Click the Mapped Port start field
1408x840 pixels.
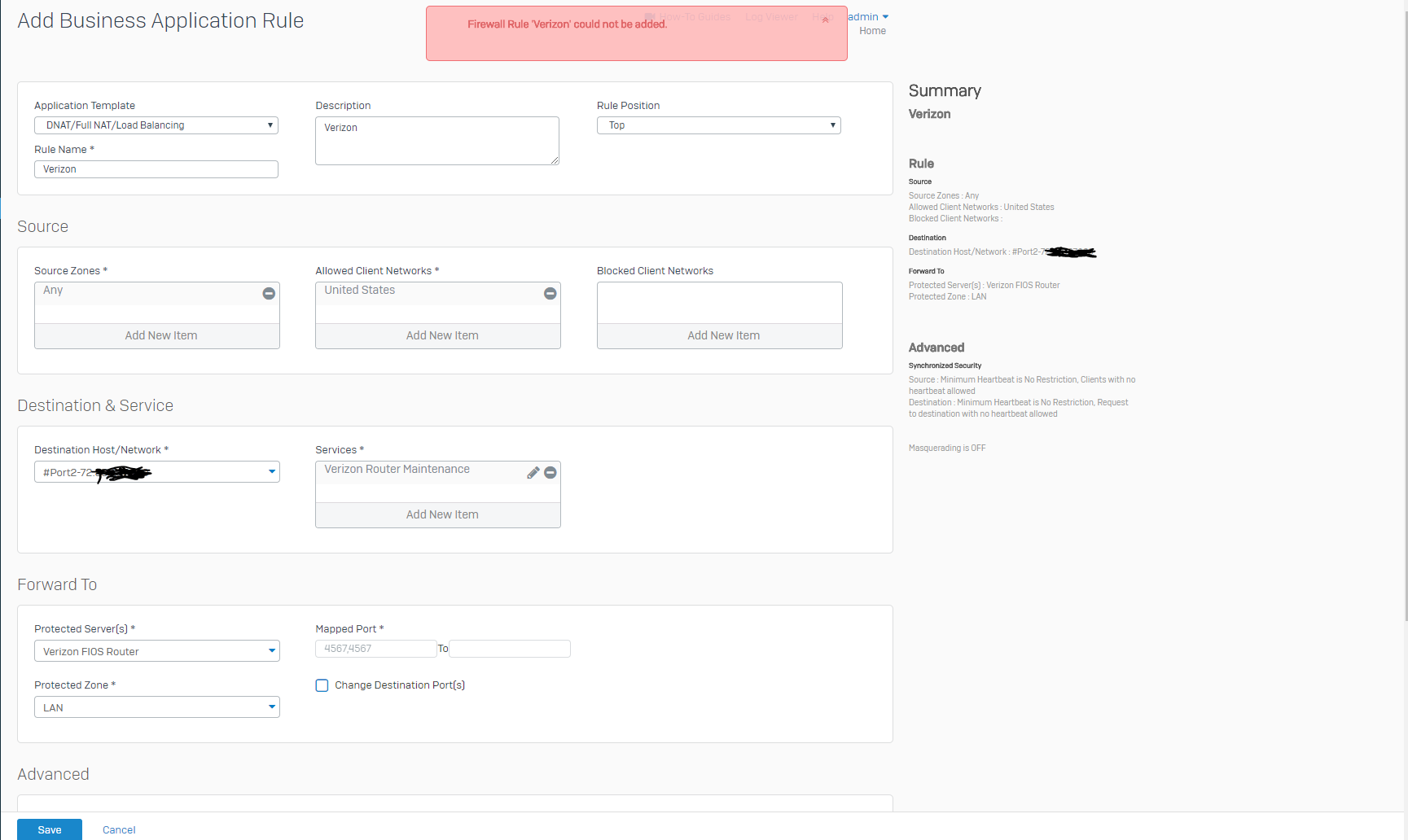pos(376,649)
